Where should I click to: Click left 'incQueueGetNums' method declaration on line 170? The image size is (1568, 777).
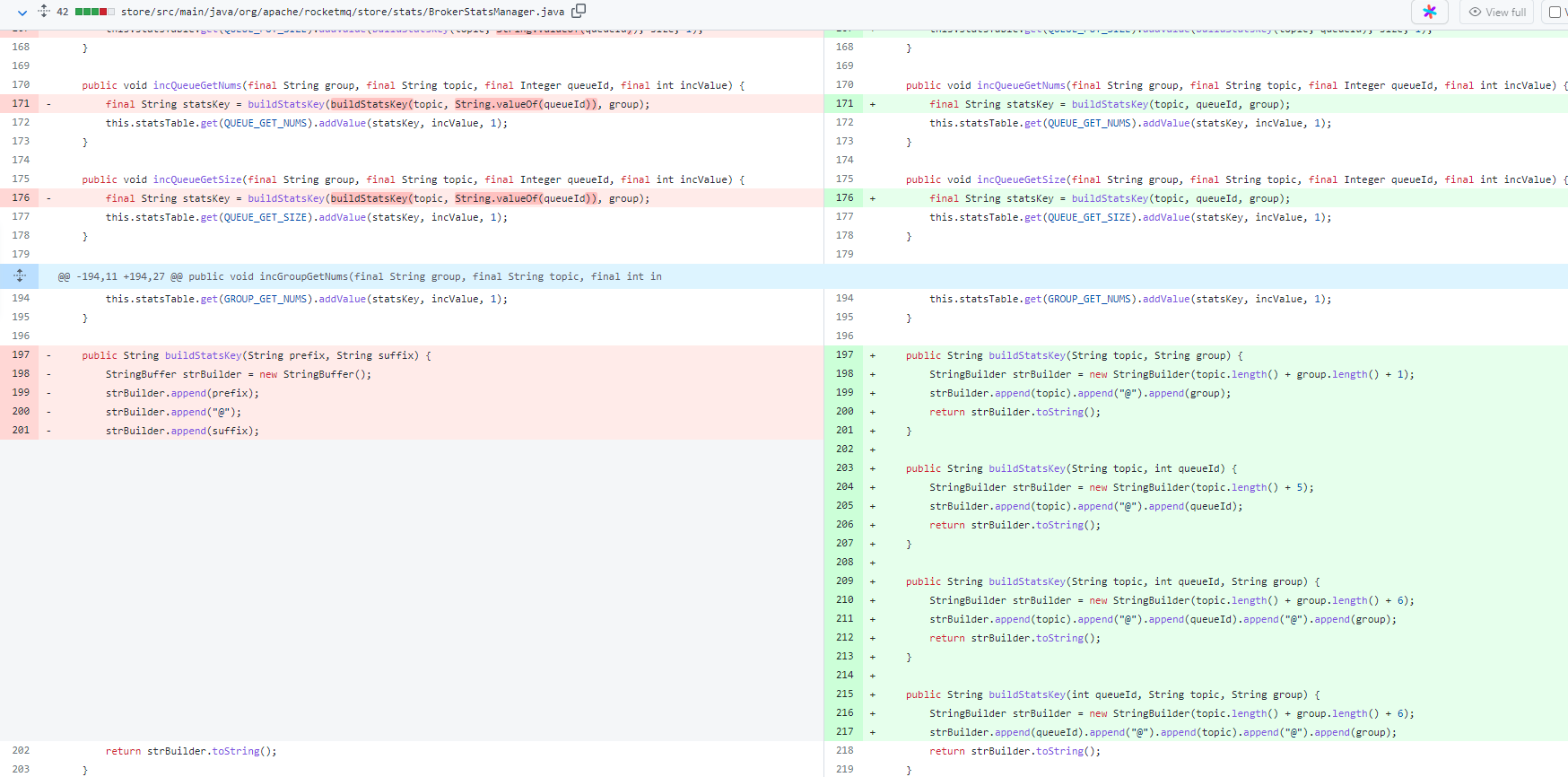point(414,85)
